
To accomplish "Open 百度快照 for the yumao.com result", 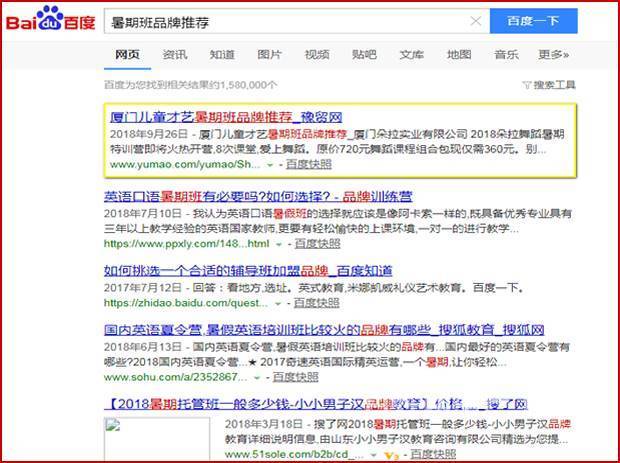I will [308, 164].
